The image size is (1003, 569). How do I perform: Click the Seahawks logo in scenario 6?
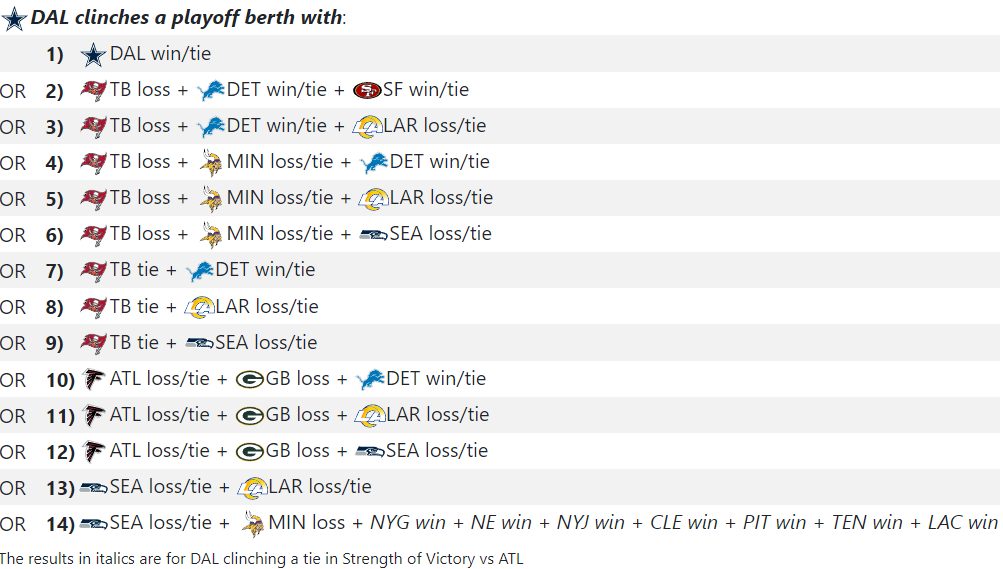pos(373,235)
